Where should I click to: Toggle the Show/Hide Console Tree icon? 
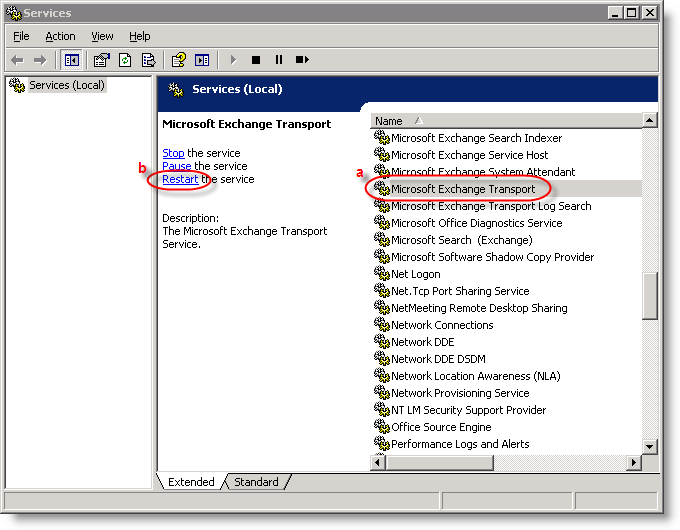(72, 60)
